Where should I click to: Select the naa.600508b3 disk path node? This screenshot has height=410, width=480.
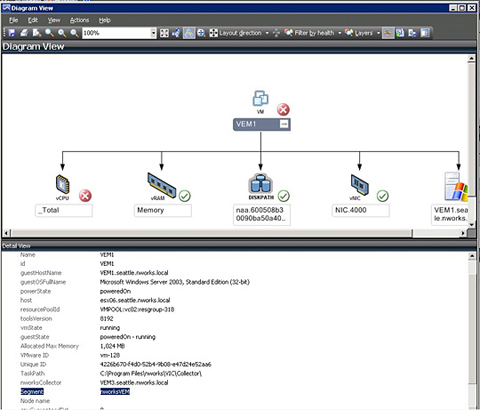tap(262, 215)
